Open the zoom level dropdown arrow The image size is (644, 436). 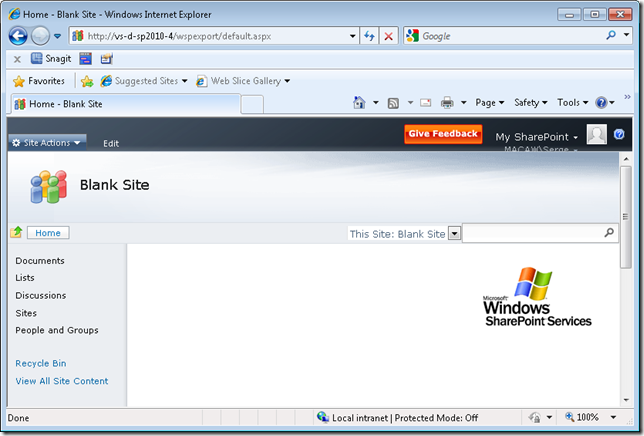click(x=613, y=418)
